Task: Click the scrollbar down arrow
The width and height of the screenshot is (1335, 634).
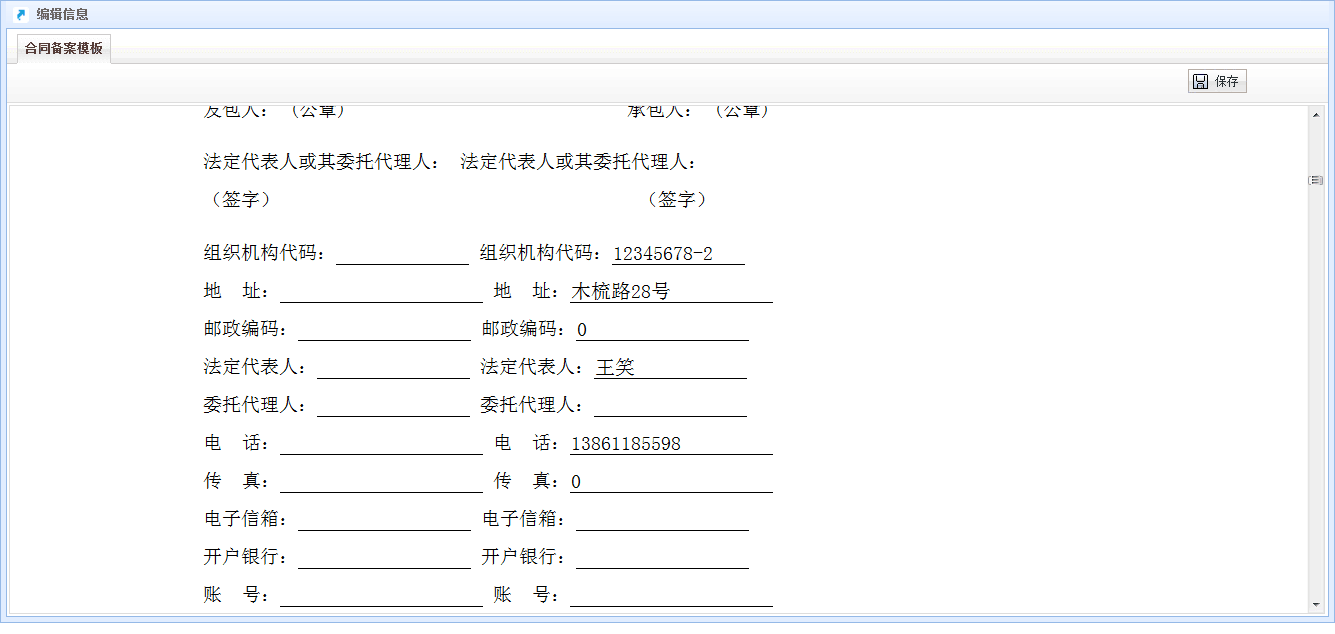Action: (x=1316, y=604)
